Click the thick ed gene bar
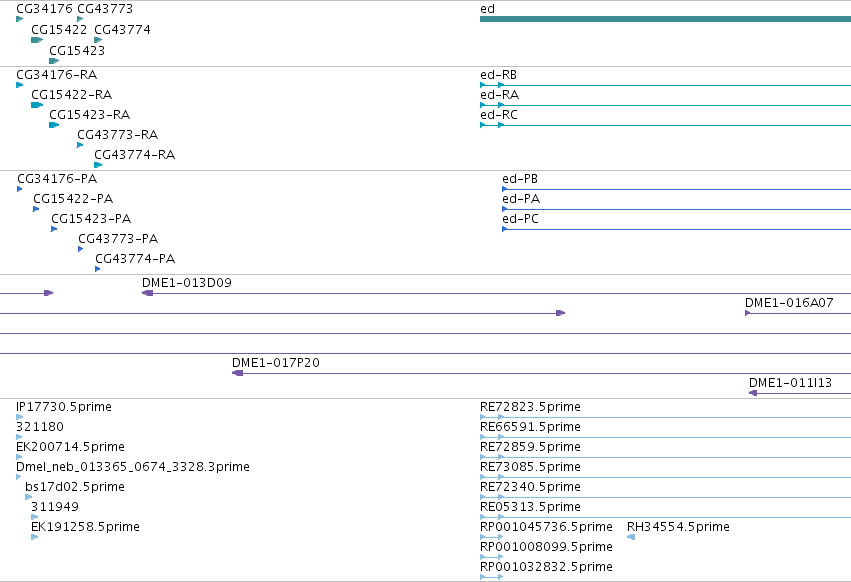Image resolution: width=851 pixels, height=582 pixels. 665,19
